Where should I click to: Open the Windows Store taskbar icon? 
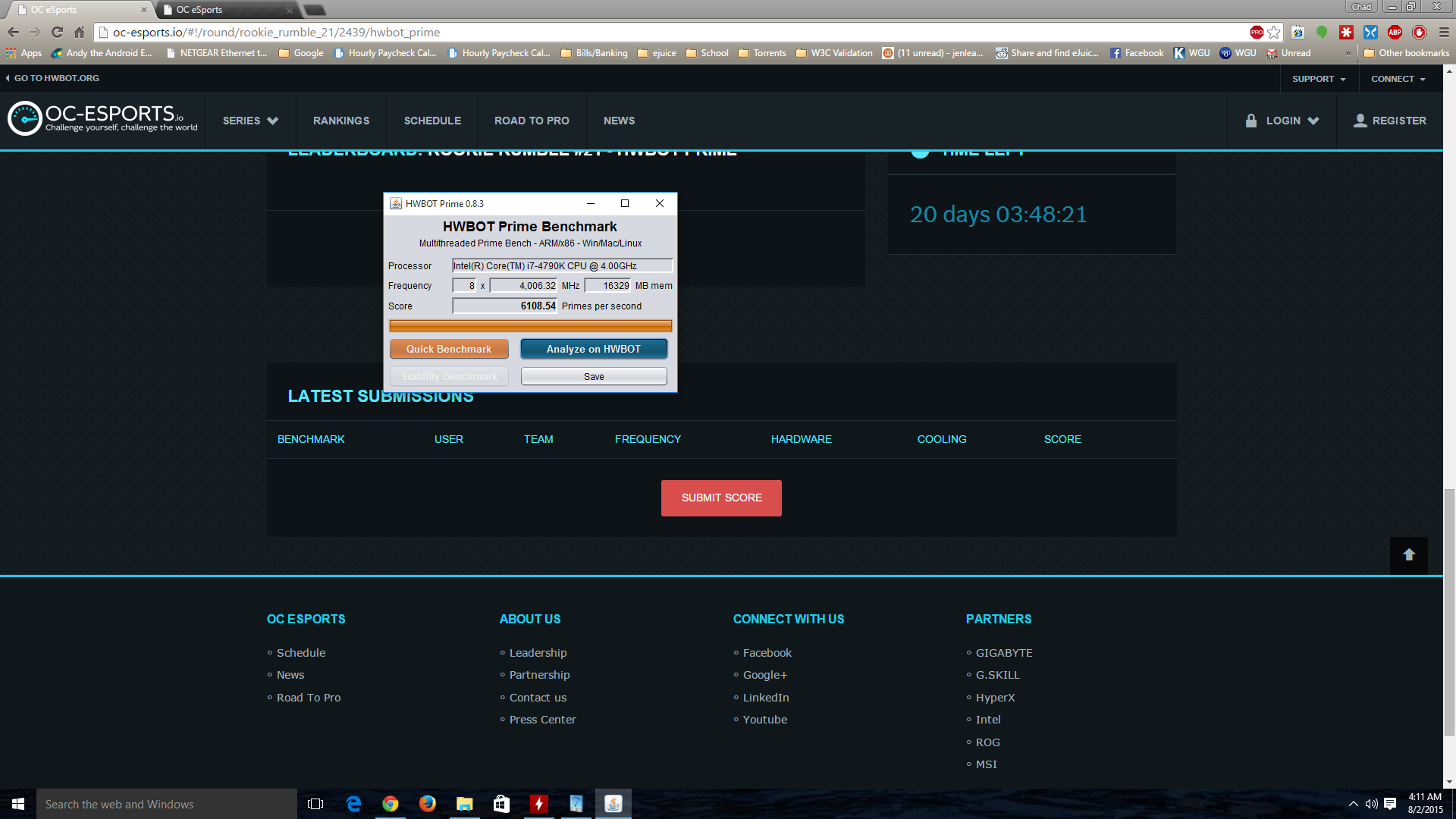[501, 804]
